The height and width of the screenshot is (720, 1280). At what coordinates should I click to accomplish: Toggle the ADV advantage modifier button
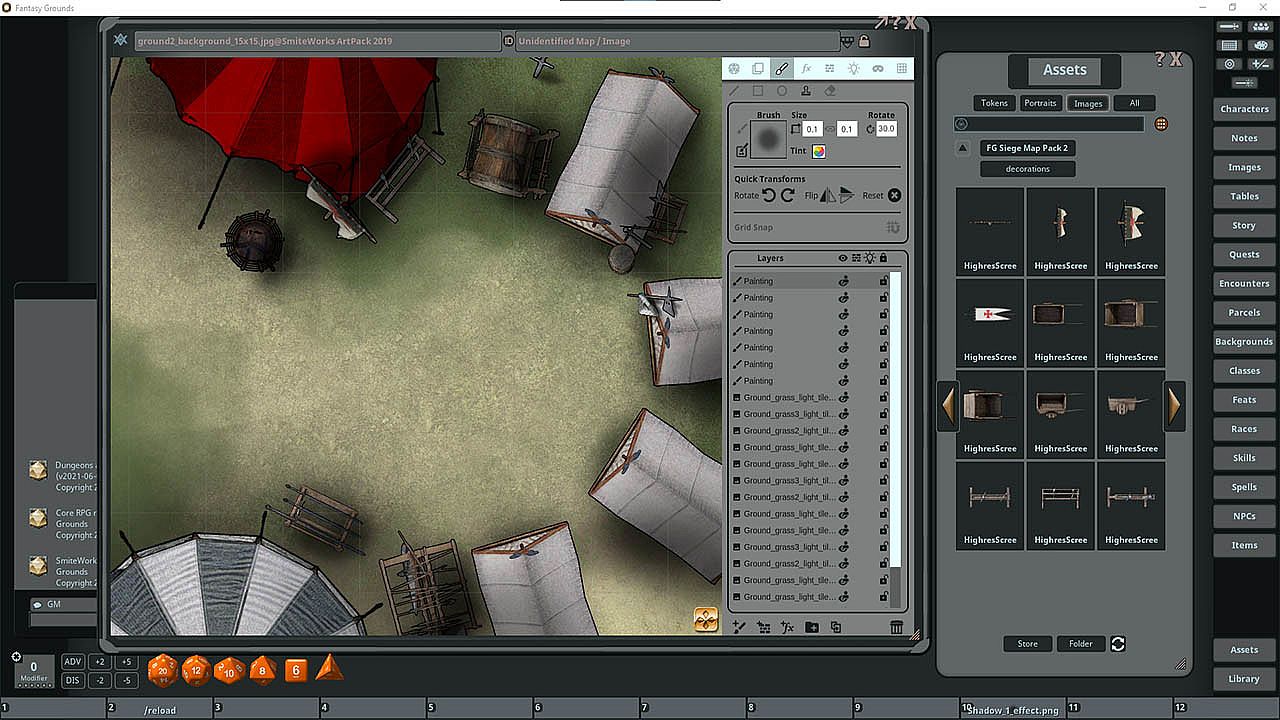tap(73, 662)
